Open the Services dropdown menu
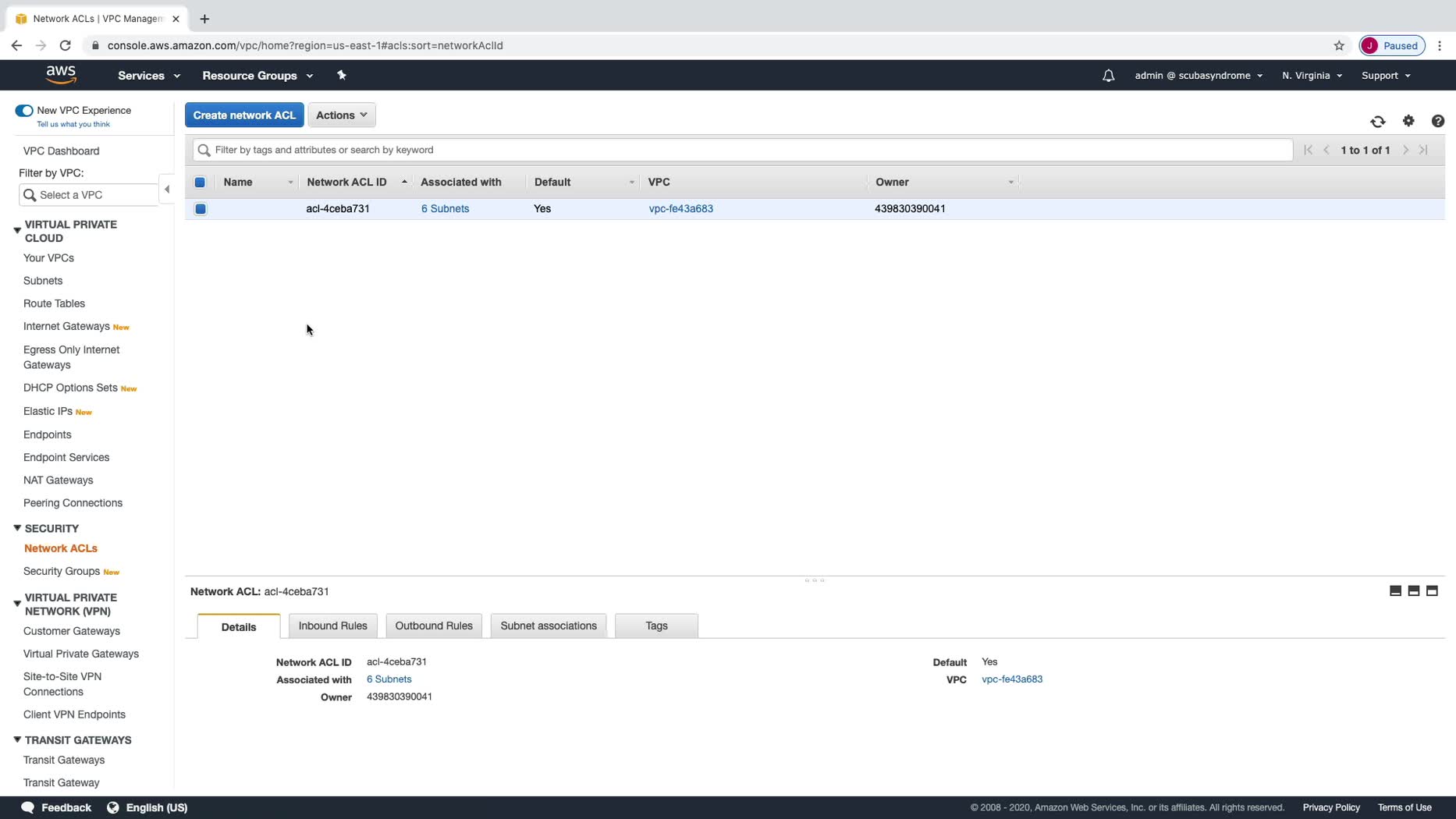This screenshot has width=1456, height=819. pyautogui.click(x=149, y=76)
